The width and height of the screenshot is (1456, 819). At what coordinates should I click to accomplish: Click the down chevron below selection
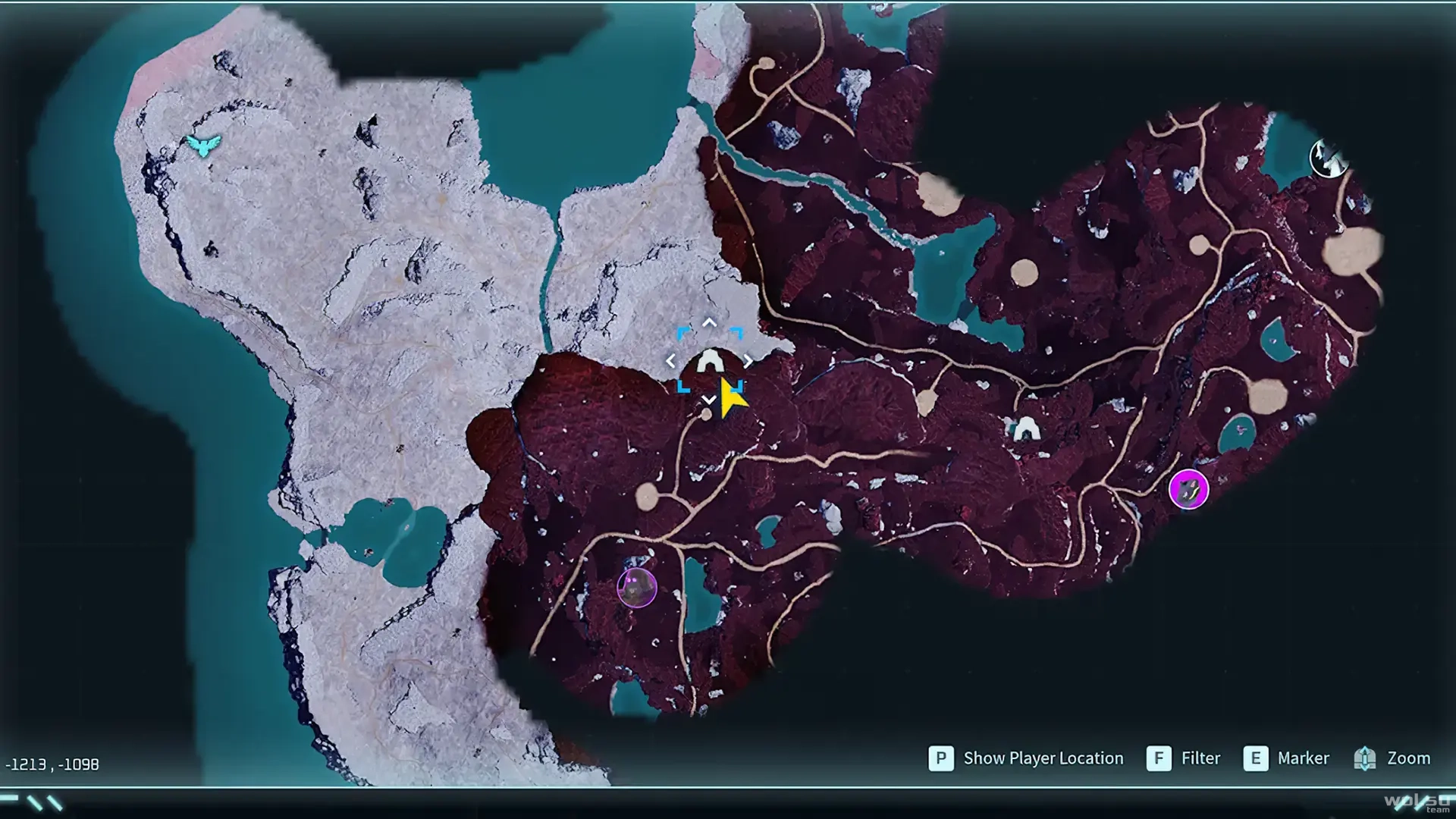pos(709,400)
